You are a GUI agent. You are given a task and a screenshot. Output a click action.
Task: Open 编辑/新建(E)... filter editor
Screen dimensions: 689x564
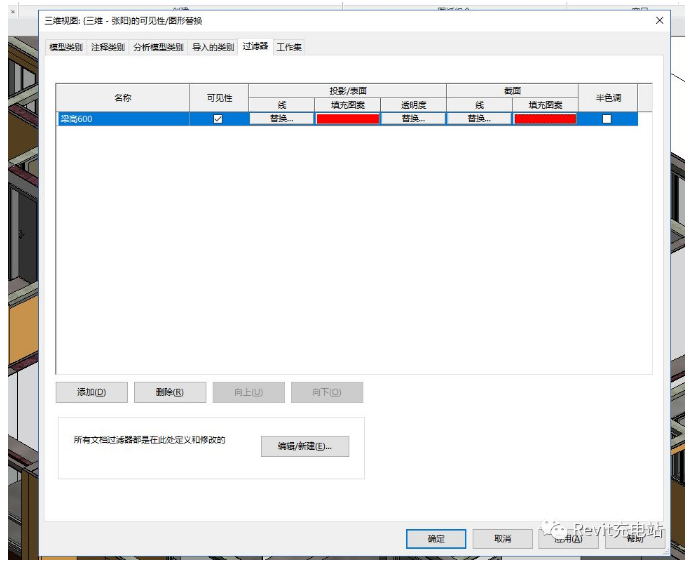(304, 447)
